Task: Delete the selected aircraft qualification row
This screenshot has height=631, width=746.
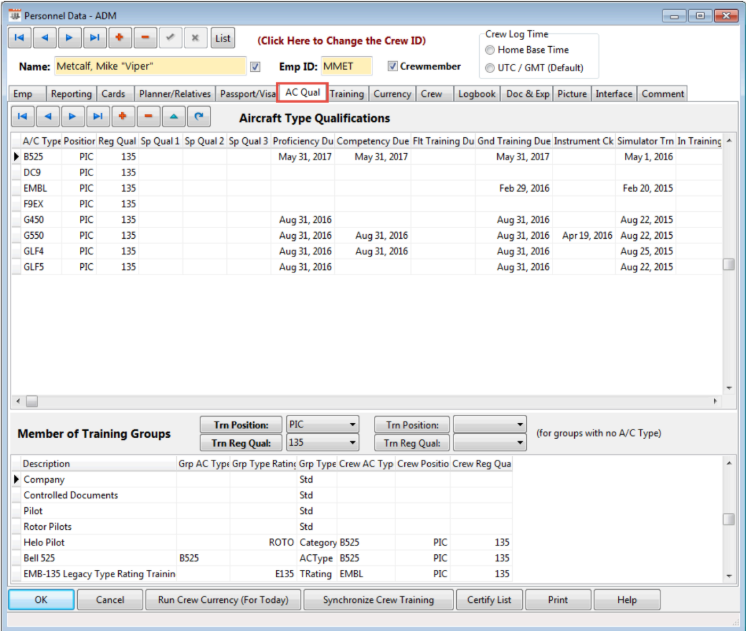Action: (x=149, y=116)
